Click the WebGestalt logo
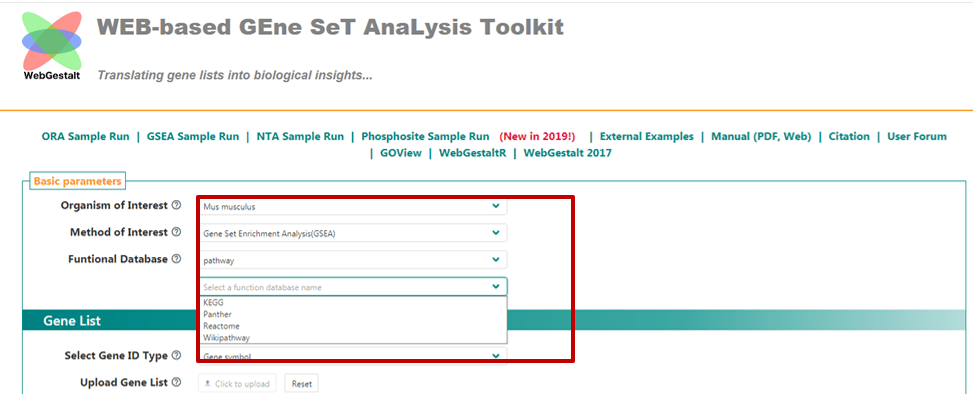 52,45
